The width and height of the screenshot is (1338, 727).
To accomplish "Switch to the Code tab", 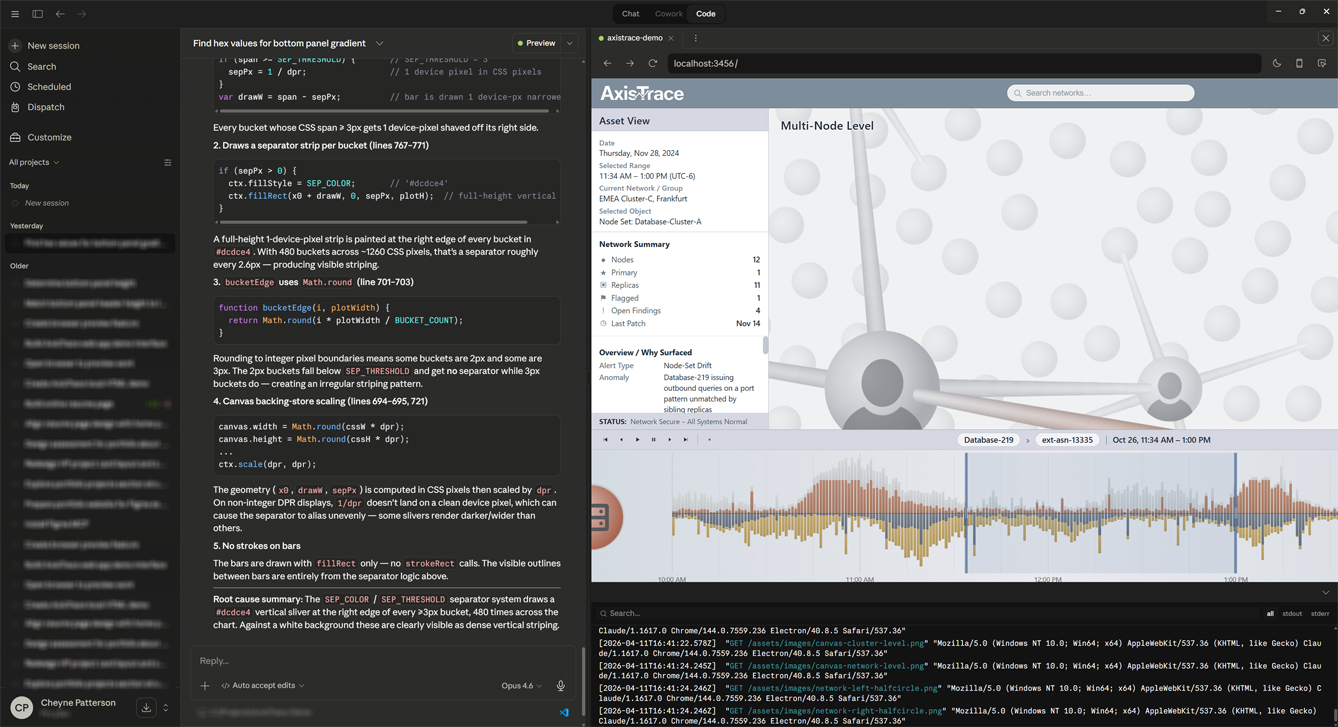I will pyautogui.click(x=706, y=14).
